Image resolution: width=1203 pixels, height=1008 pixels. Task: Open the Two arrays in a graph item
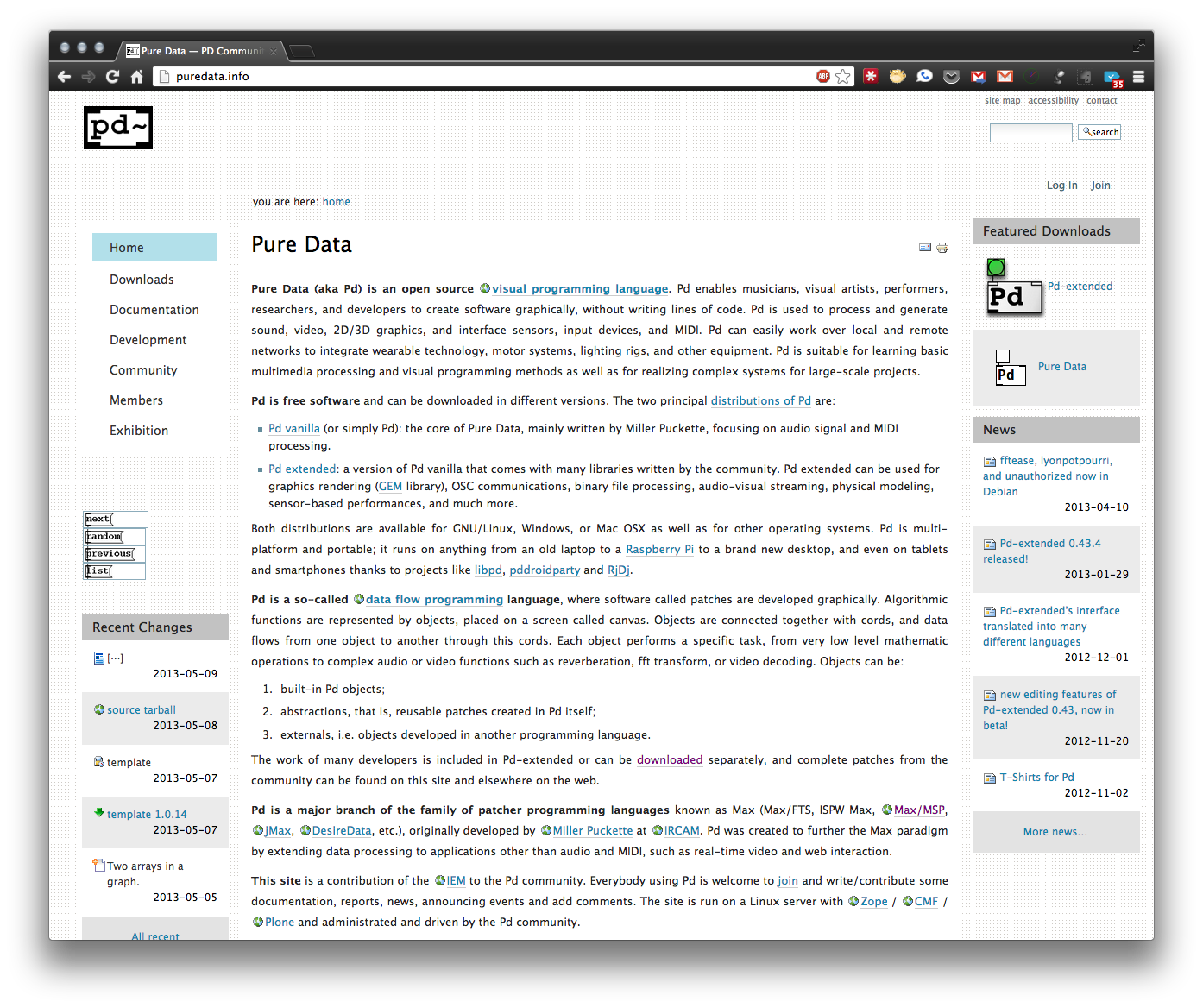coord(145,873)
